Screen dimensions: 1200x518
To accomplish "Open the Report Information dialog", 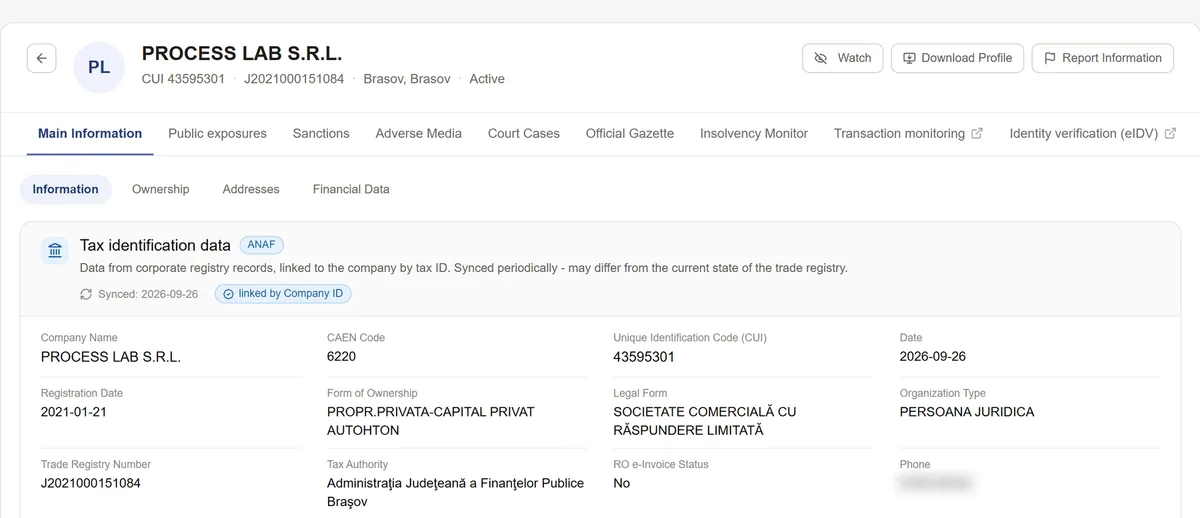I will click(1102, 58).
